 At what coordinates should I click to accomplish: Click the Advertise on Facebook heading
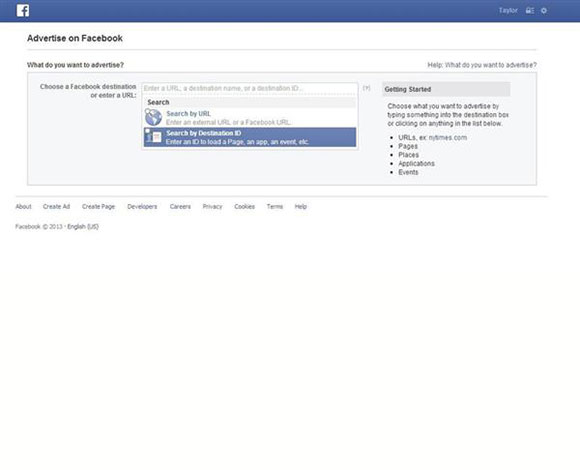pyautogui.click(x=75, y=38)
